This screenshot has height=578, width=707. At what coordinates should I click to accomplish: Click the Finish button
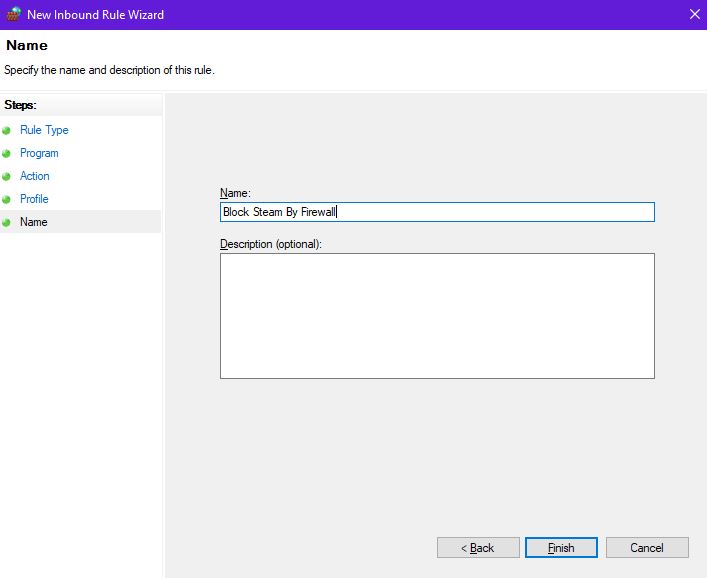point(561,547)
